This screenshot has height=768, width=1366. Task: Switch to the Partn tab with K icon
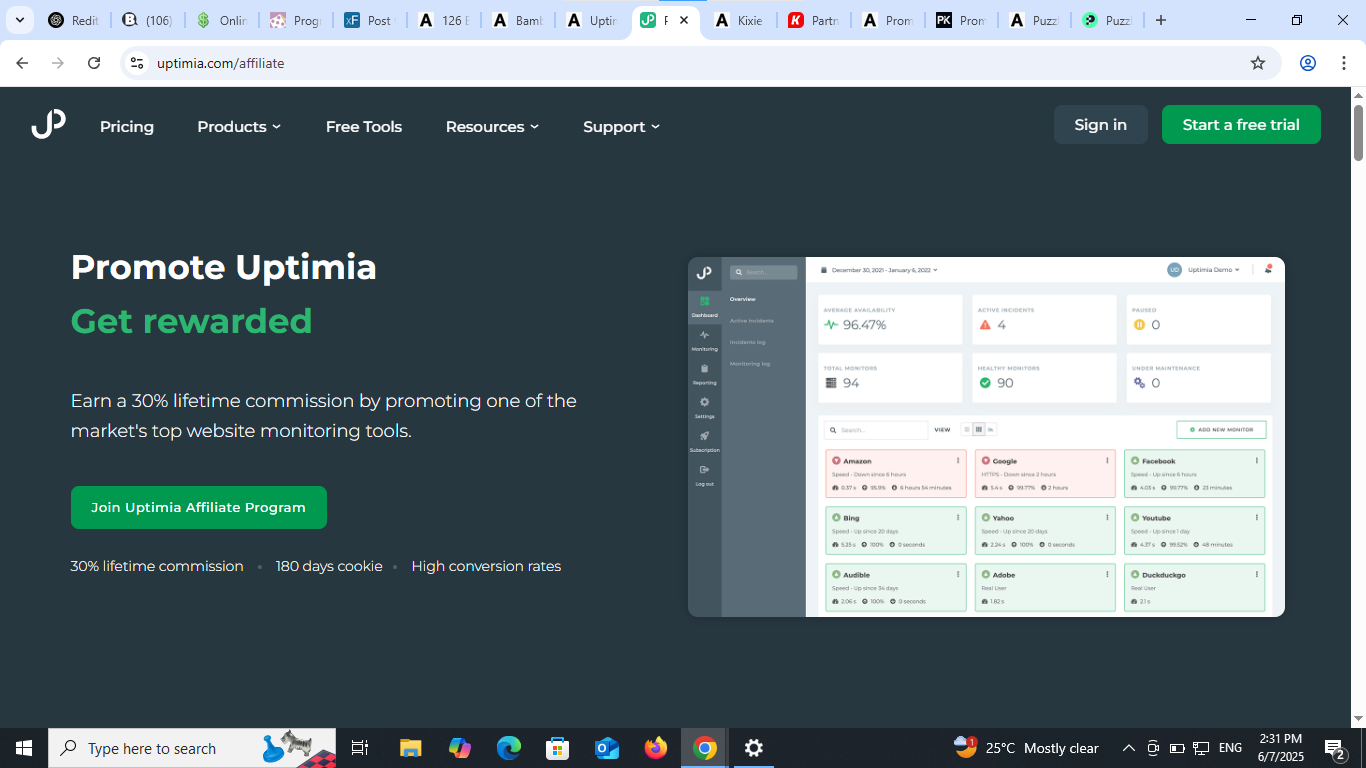click(x=814, y=20)
